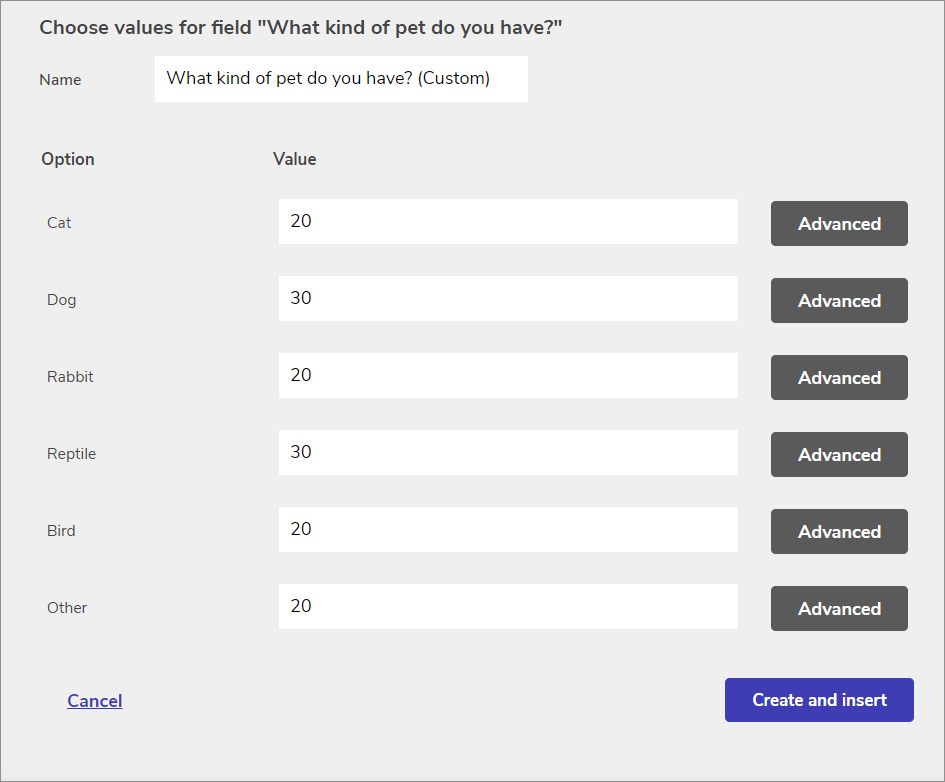The width and height of the screenshot is (945, 782).
Task: Click the Dog value field
Action: (x=508, y=299)
